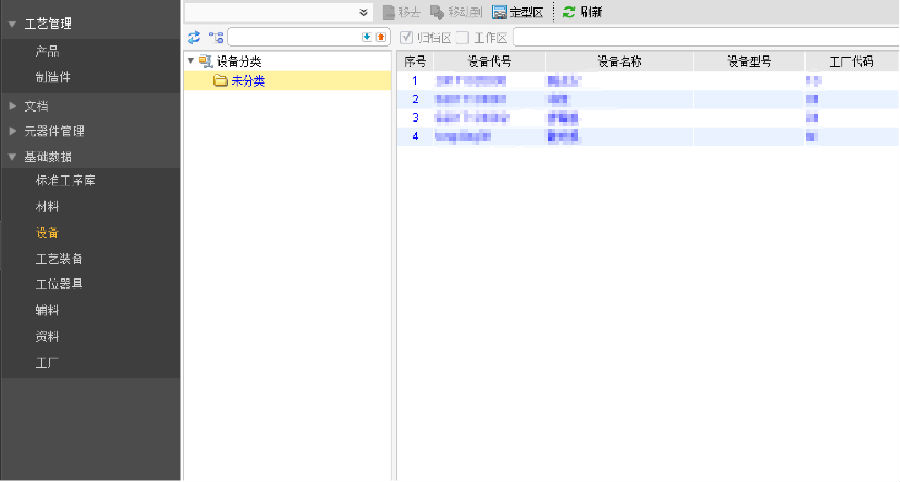
Task: Open 标准工序库 in the sidebar
Action: tap(65, 181)
